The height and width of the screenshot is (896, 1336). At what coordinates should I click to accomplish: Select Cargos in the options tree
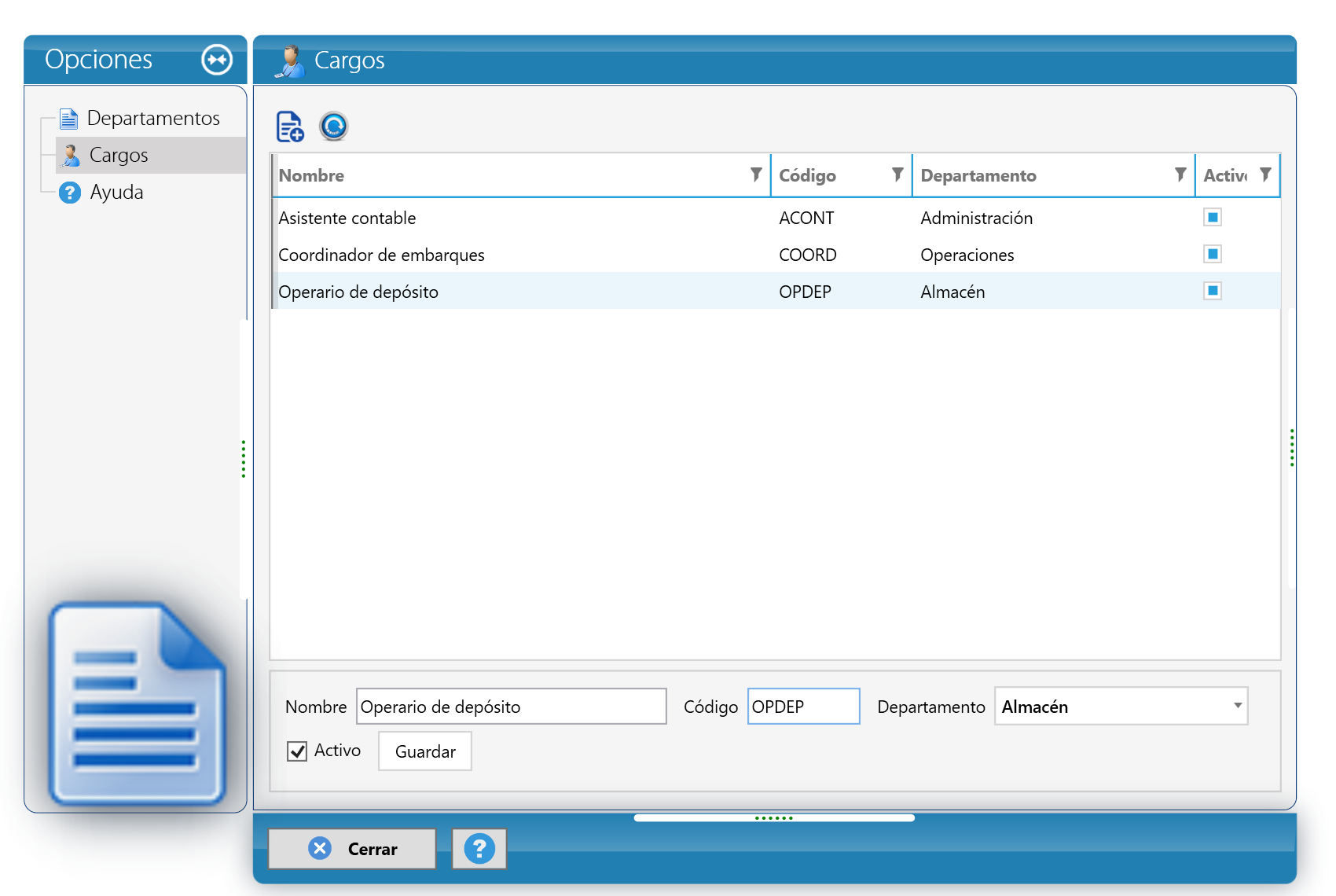point(119,155)
